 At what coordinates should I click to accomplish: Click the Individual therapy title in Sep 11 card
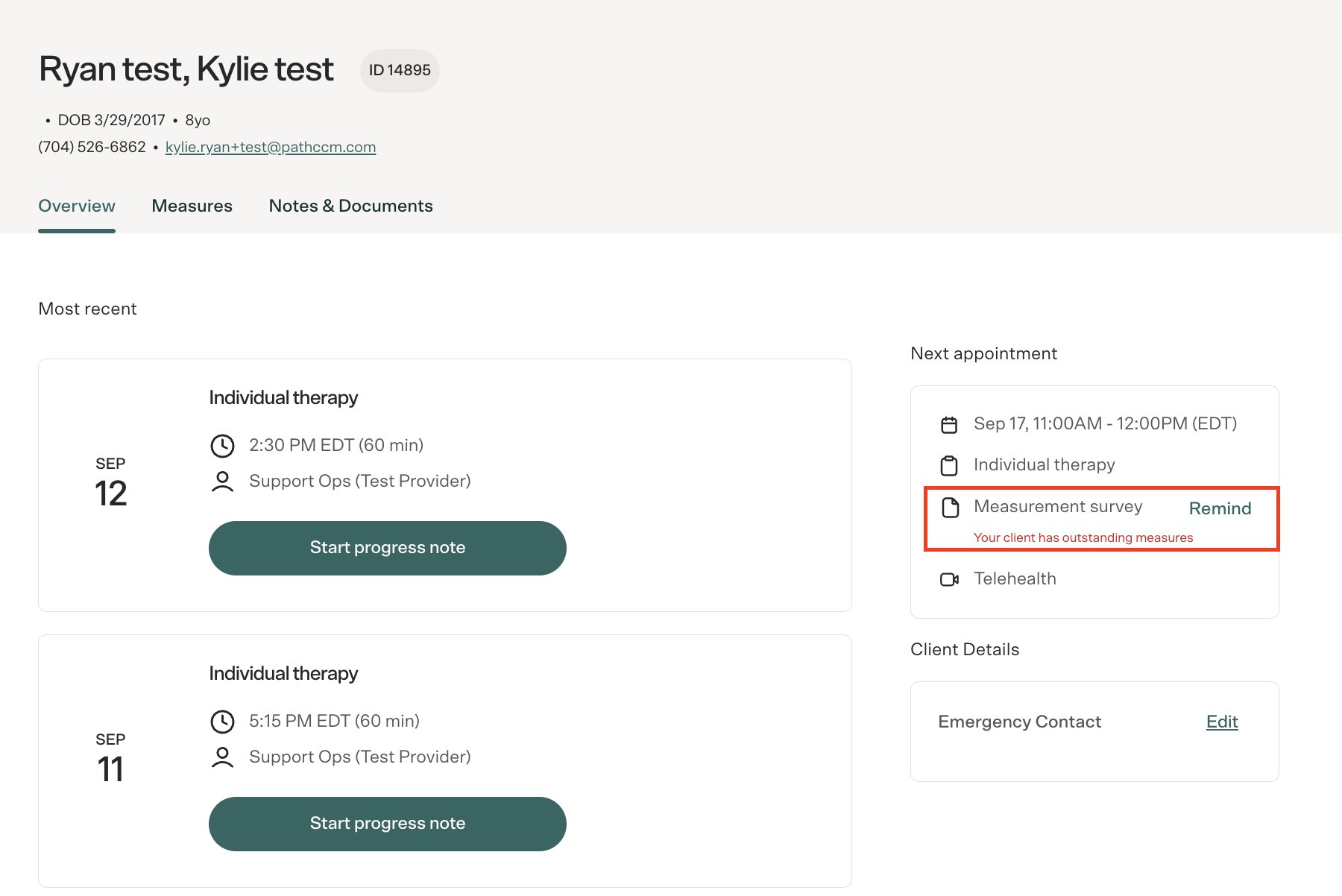click(x=283, y=673)
